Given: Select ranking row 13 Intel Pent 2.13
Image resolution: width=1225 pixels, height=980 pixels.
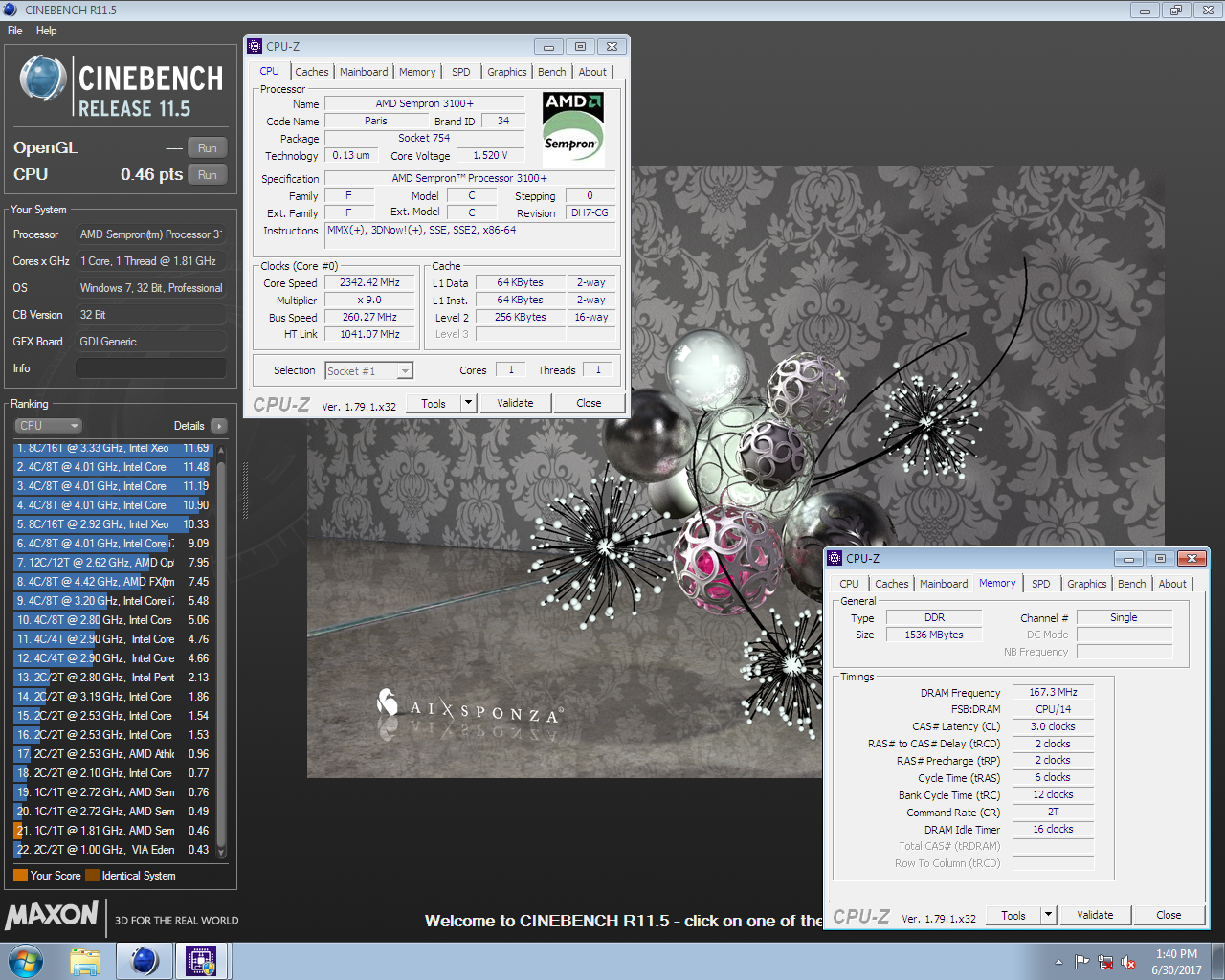Looking at the screenshot, I should 112,678.
